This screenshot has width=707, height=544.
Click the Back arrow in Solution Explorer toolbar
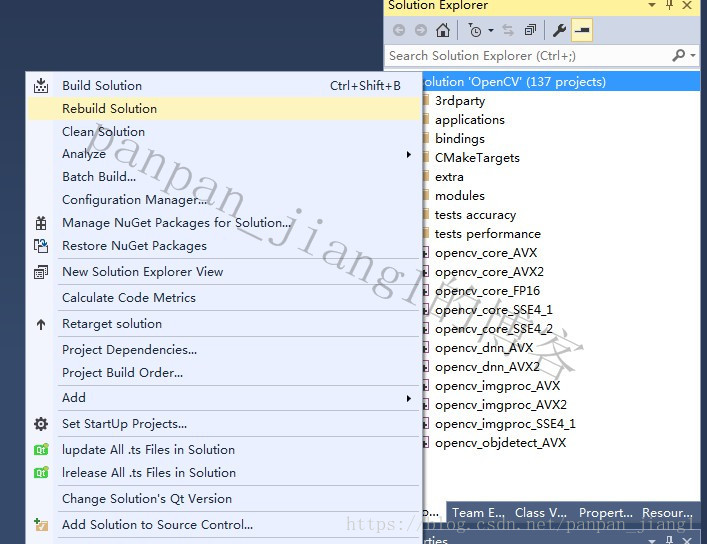point(399,30)
